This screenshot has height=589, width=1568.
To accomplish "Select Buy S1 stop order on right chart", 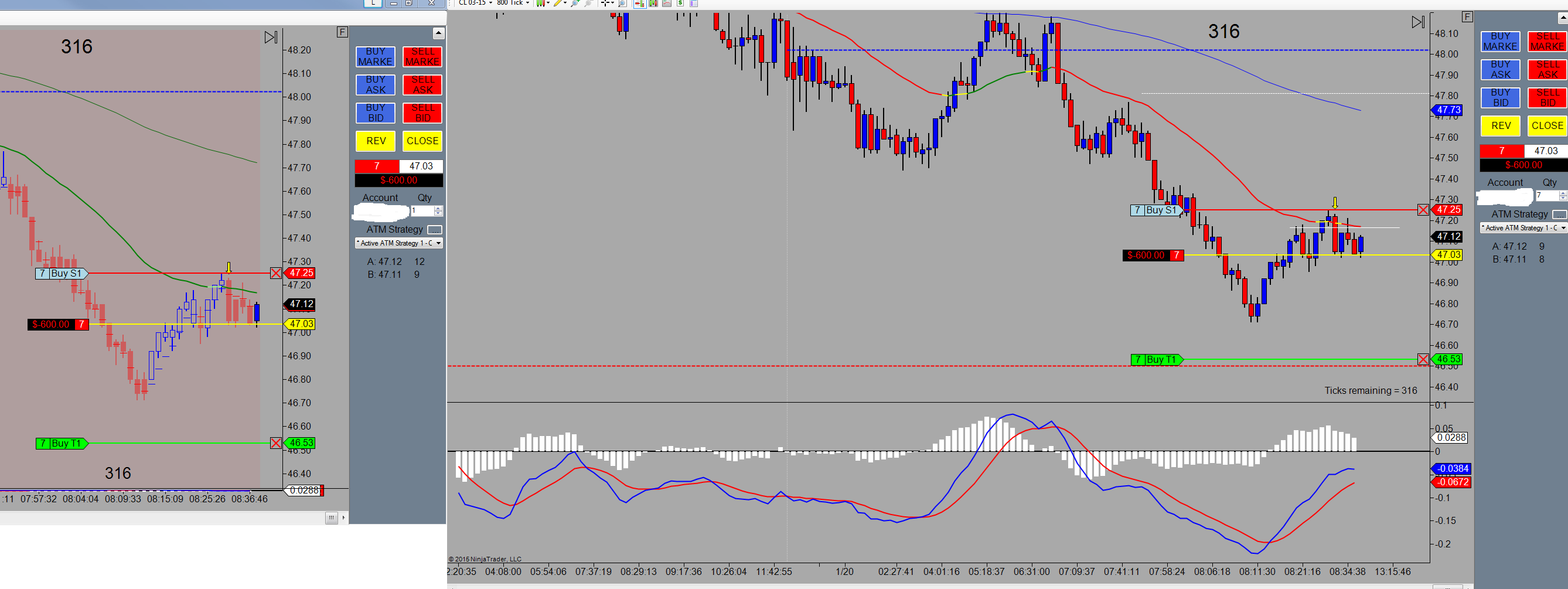I will pos(1156,210).
